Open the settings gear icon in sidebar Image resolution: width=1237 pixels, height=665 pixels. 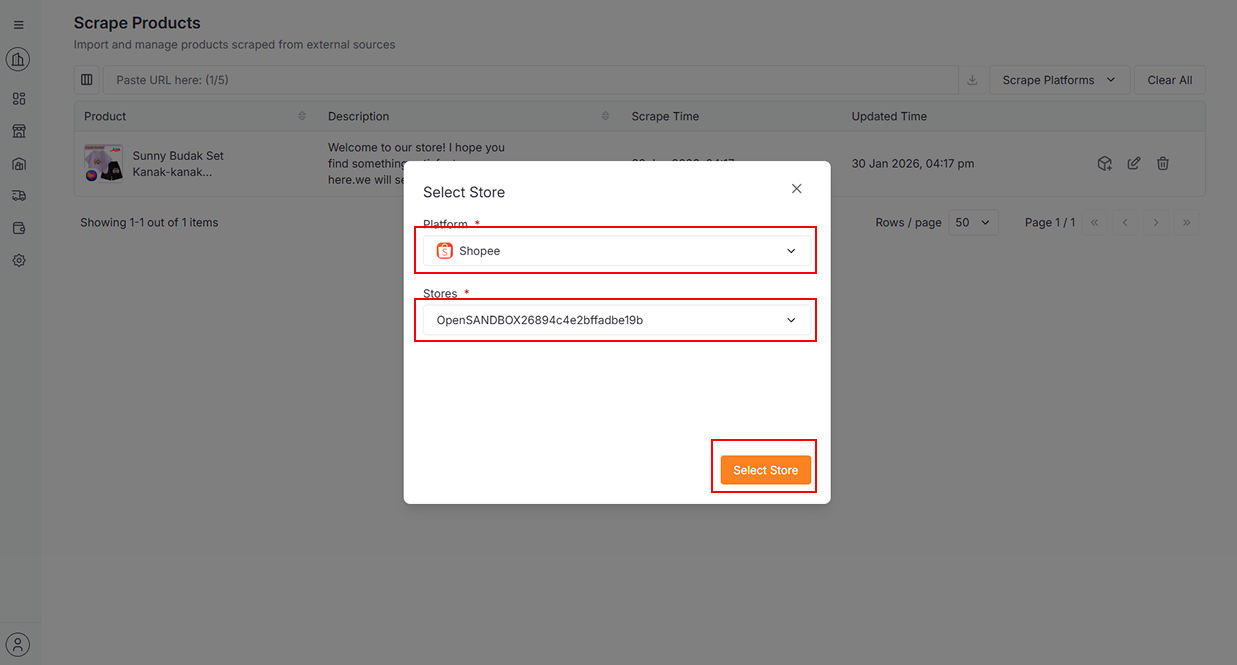19,260
